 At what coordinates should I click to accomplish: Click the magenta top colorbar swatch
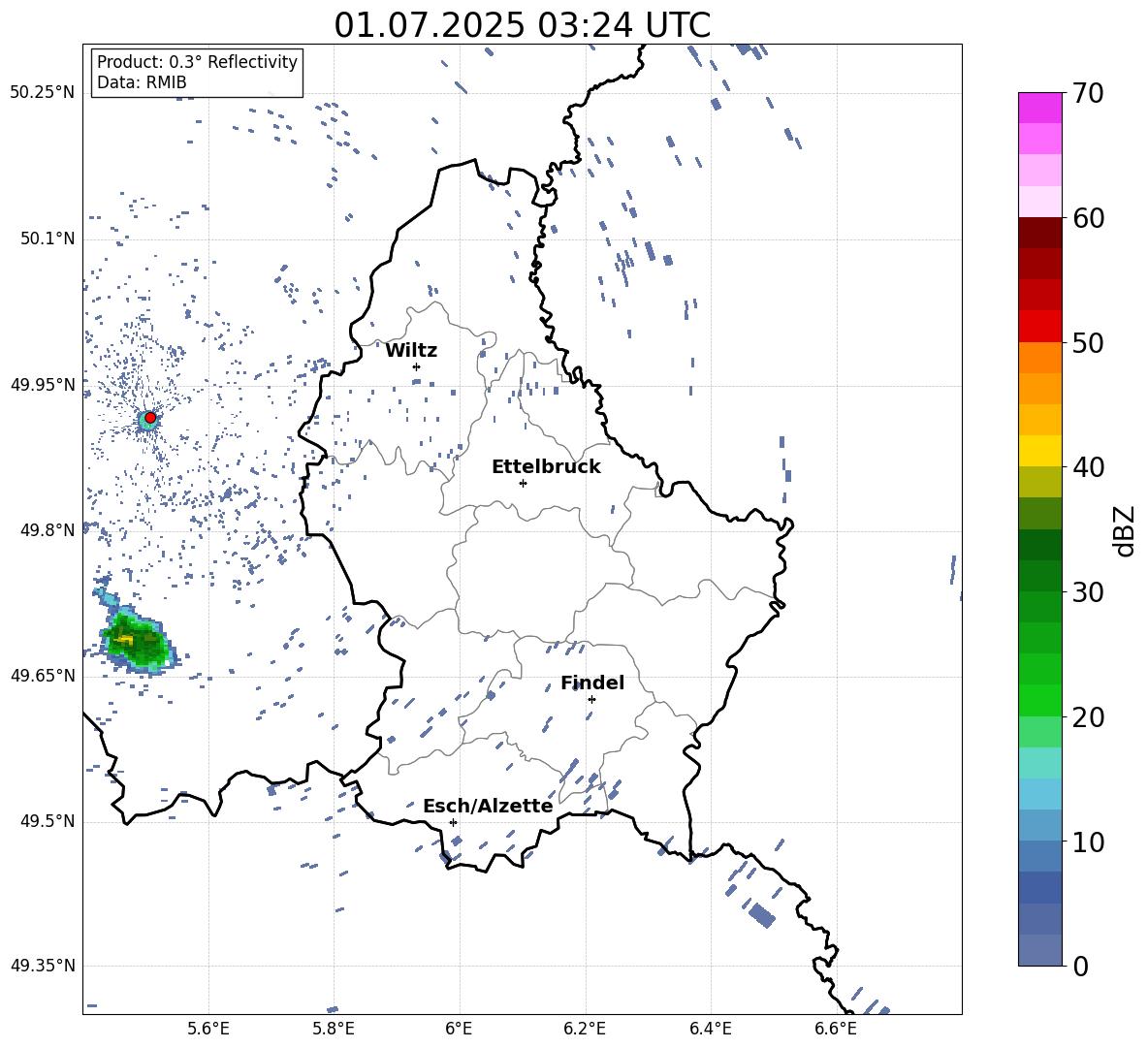[1039, 108]
